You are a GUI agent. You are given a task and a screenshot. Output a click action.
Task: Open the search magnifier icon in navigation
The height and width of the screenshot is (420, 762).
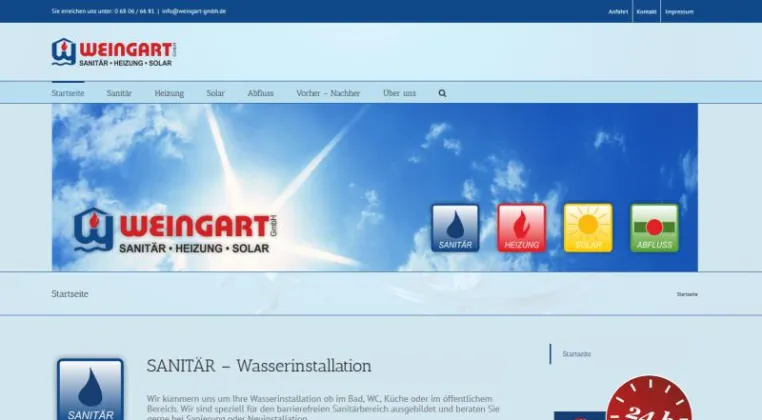442,93
